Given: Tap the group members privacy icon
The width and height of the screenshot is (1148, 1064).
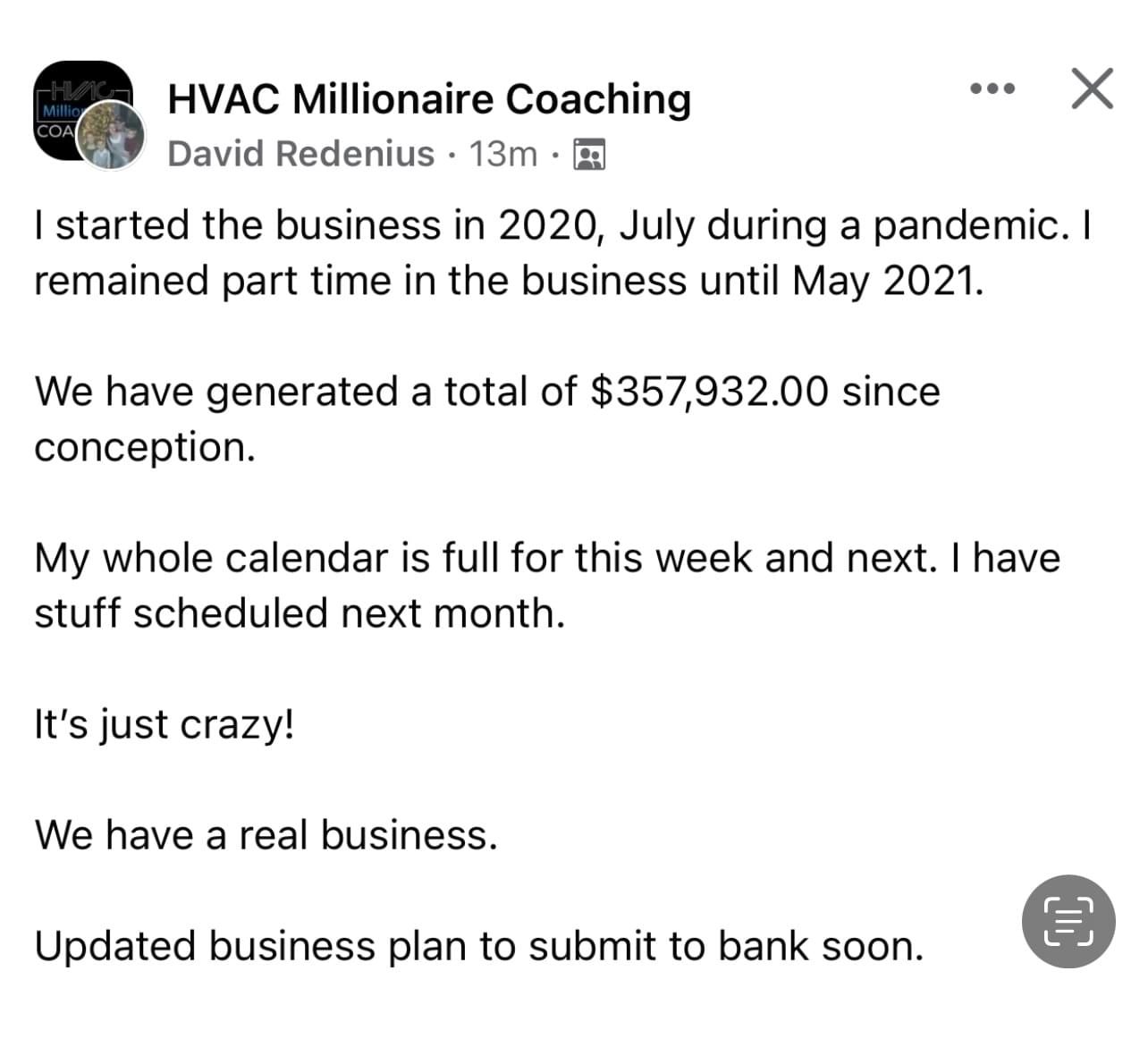Looking at the screenshot, I should [x=588, y=155].
